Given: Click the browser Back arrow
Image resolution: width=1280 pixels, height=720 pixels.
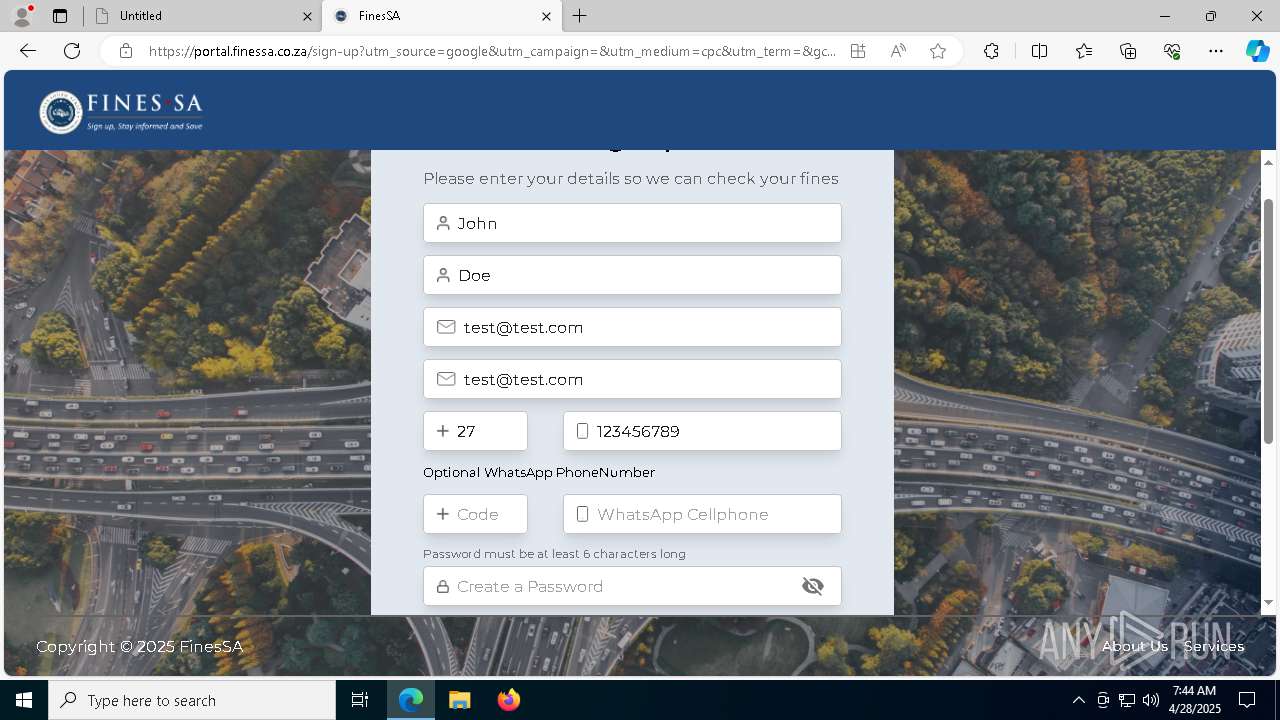Looking at the screenshot, I should coord(28,51).
